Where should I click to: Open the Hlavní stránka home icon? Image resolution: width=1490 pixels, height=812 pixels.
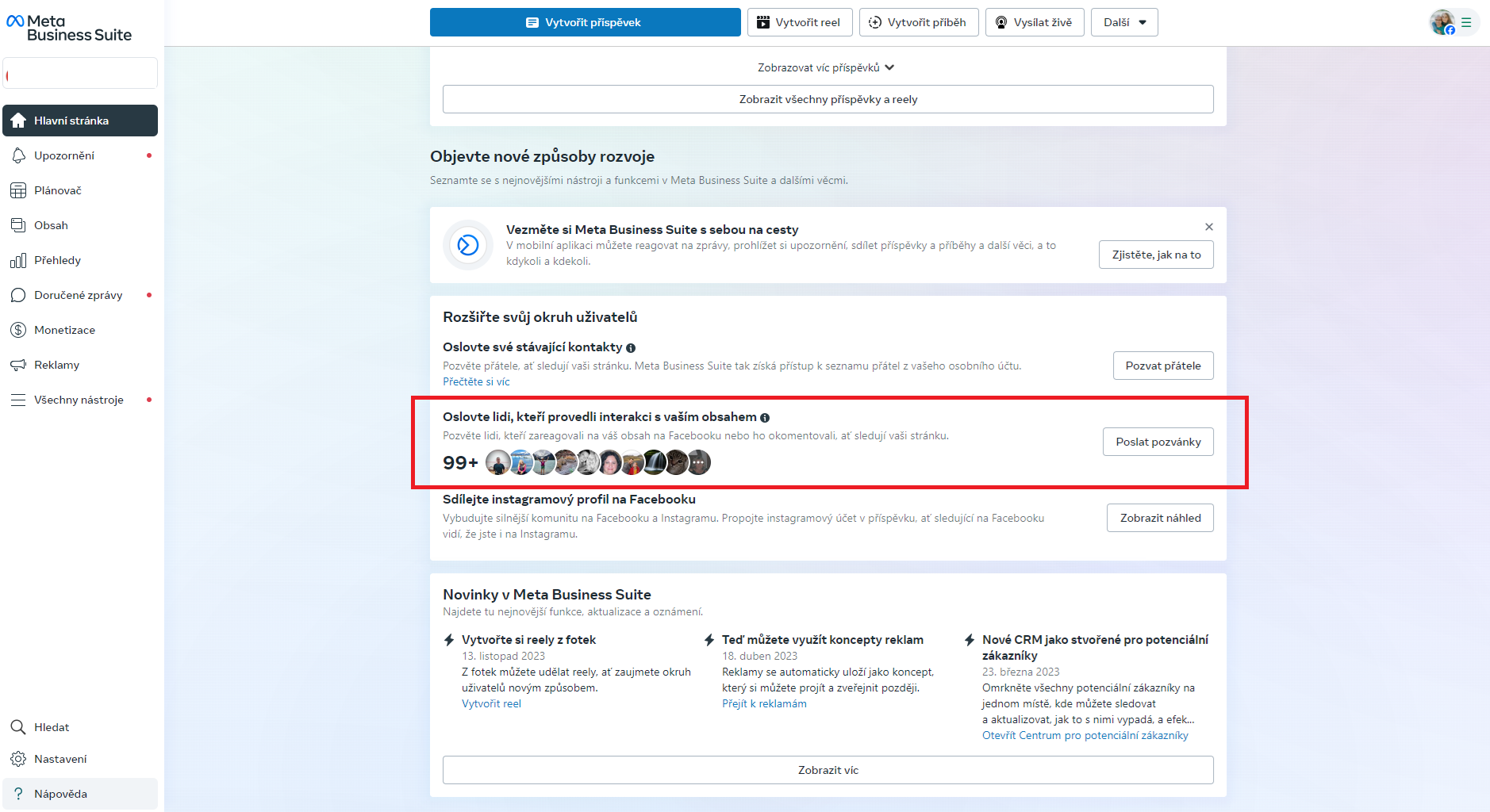[18, 121]
